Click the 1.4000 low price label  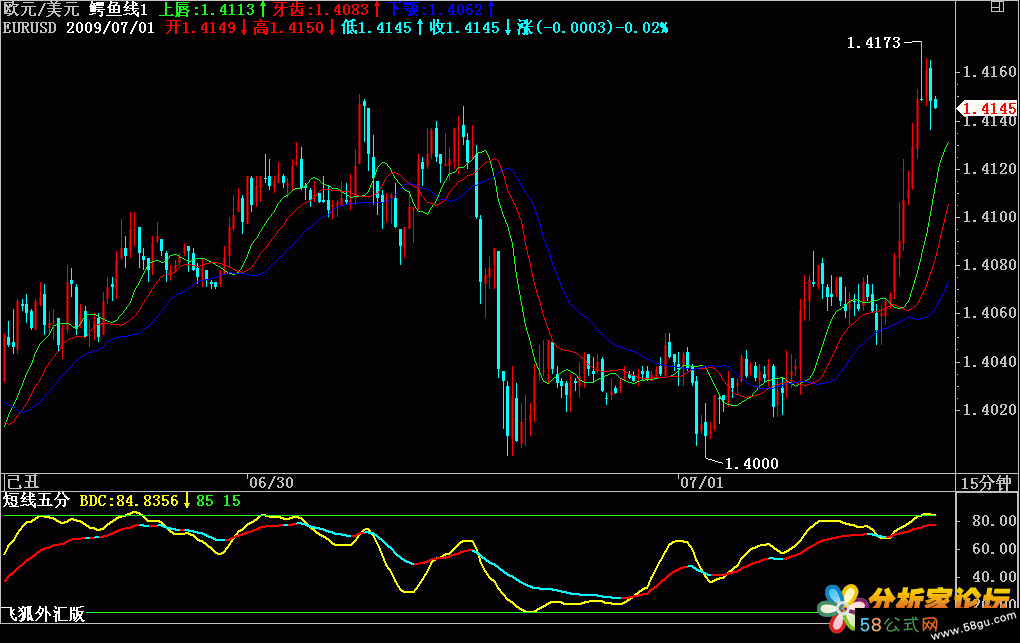point(751,463)
